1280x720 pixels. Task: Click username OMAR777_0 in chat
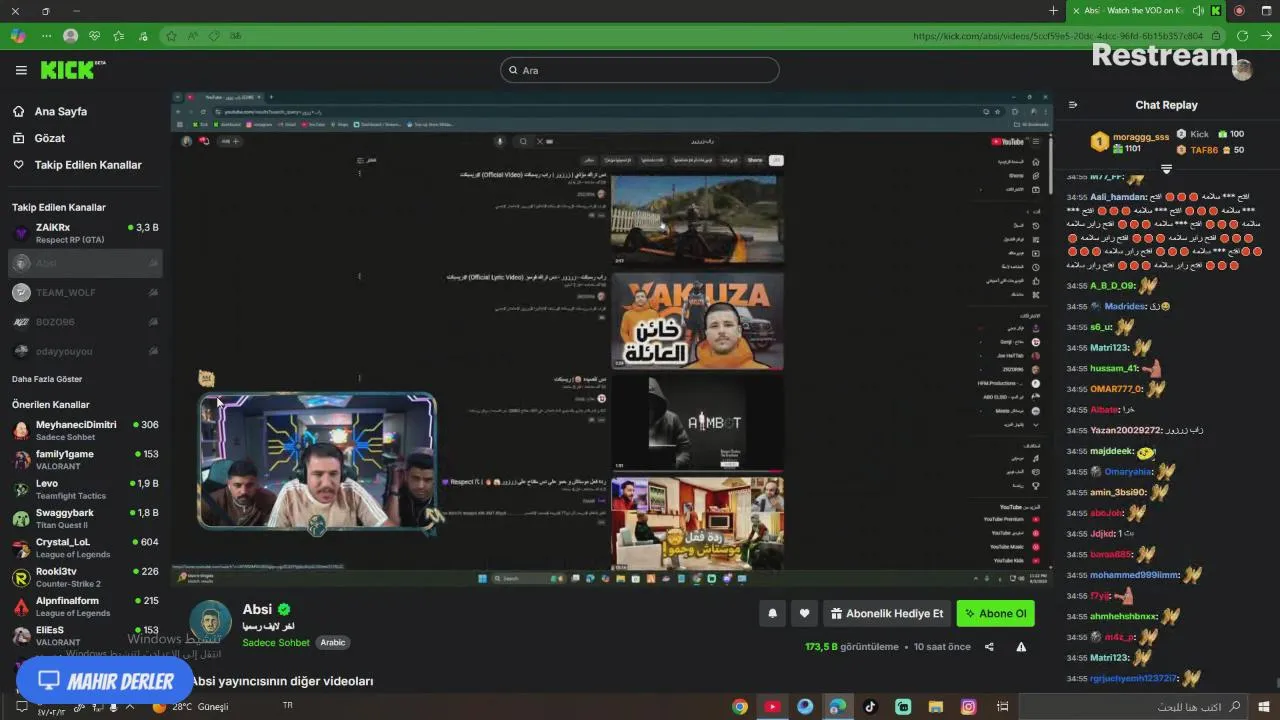[x=1116, y=389]
